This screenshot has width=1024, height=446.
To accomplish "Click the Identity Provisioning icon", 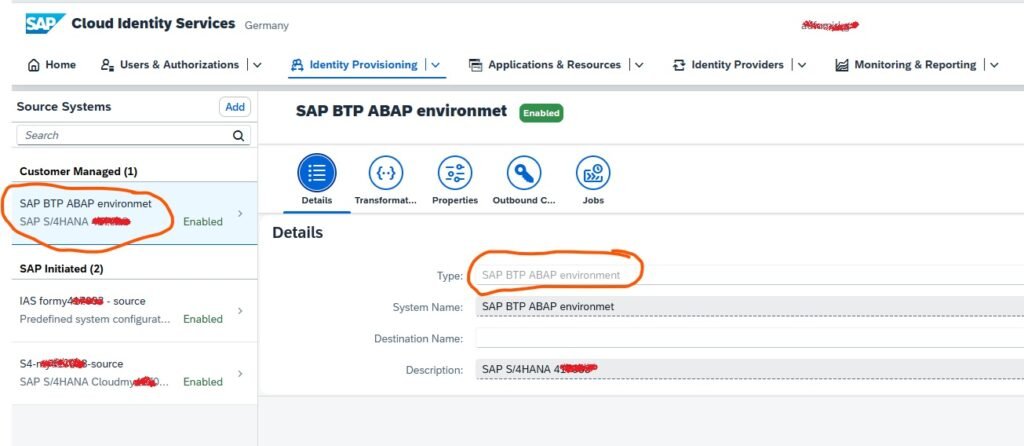I will (x=297, y=65).
